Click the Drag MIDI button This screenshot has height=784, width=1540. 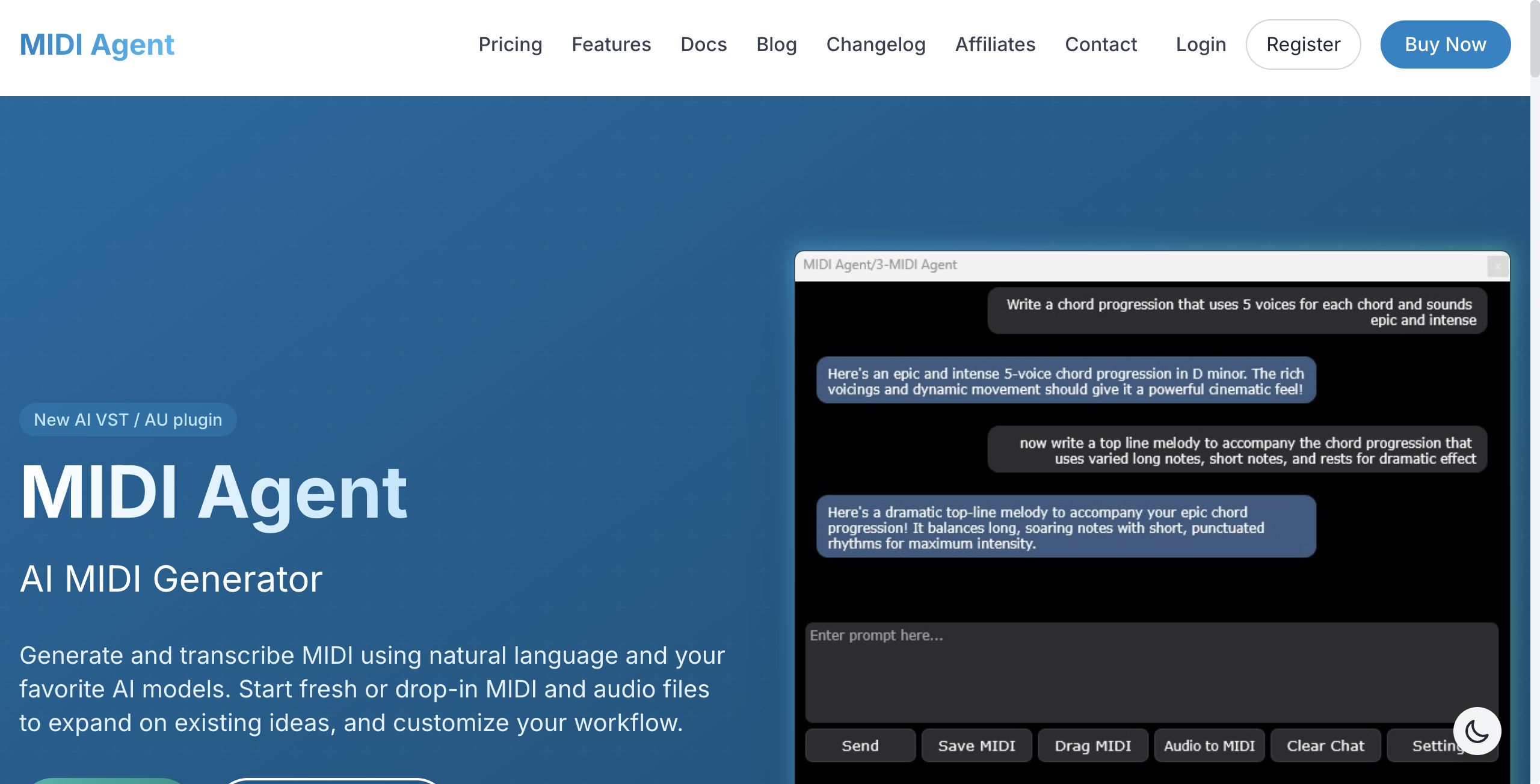[1093, 746]
